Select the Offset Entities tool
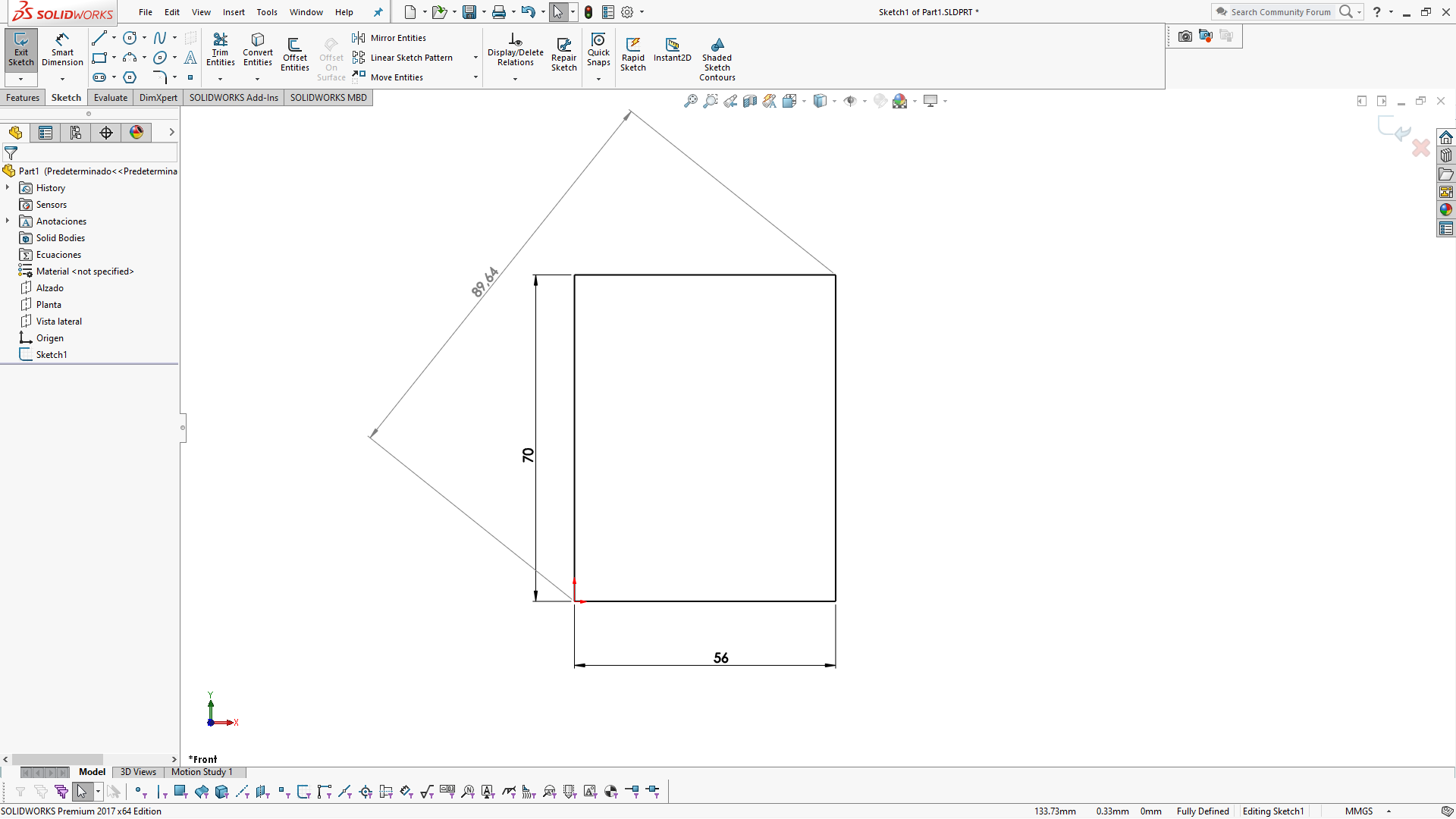 point(295,53)
